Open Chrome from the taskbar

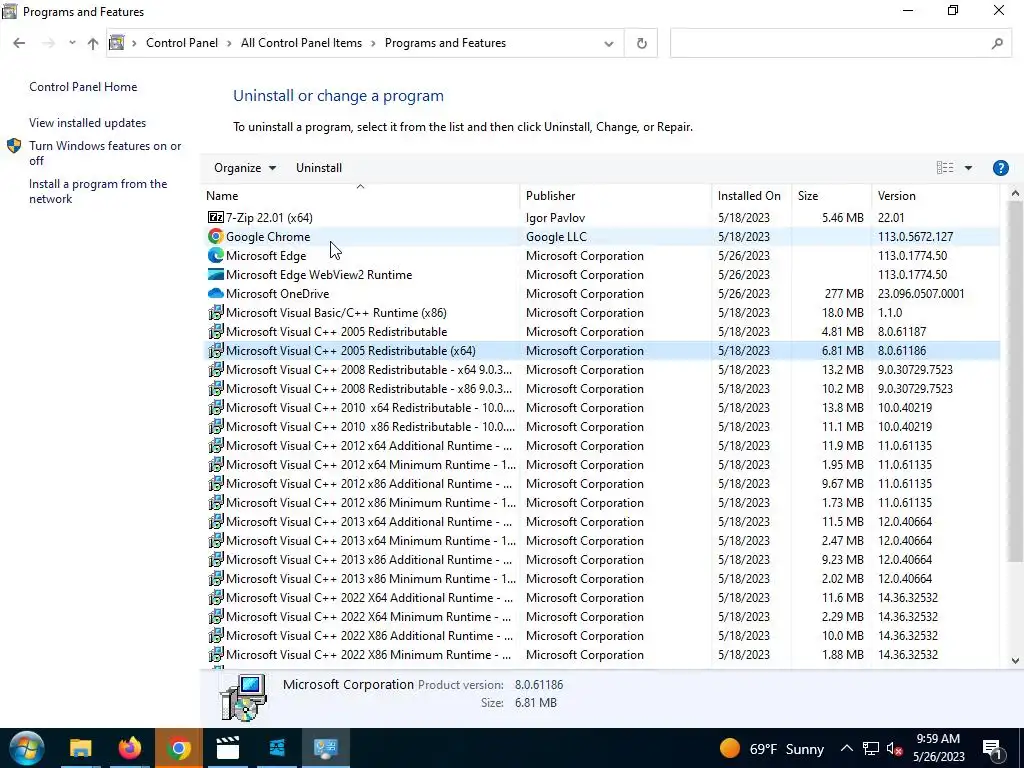tap(178, 748)
